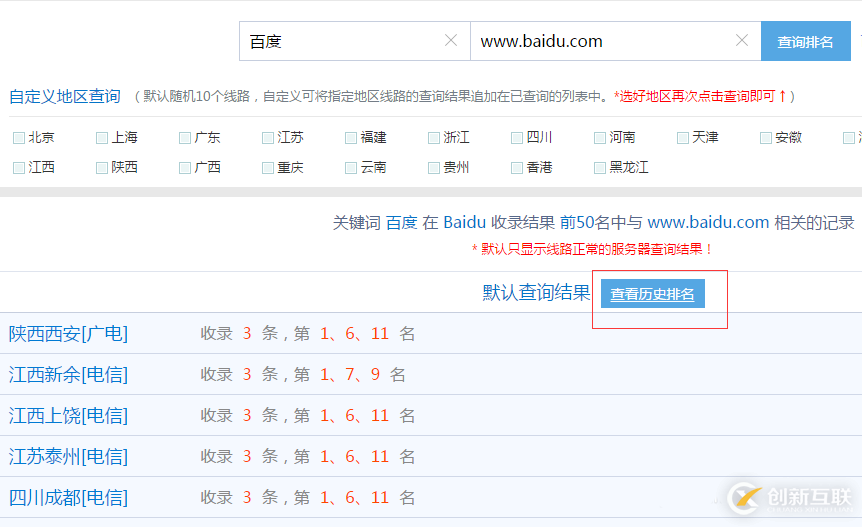This screenshot has width=862, height=527.
Task: Click the www.baidu.com text in results summary
Action: [708, 223]
